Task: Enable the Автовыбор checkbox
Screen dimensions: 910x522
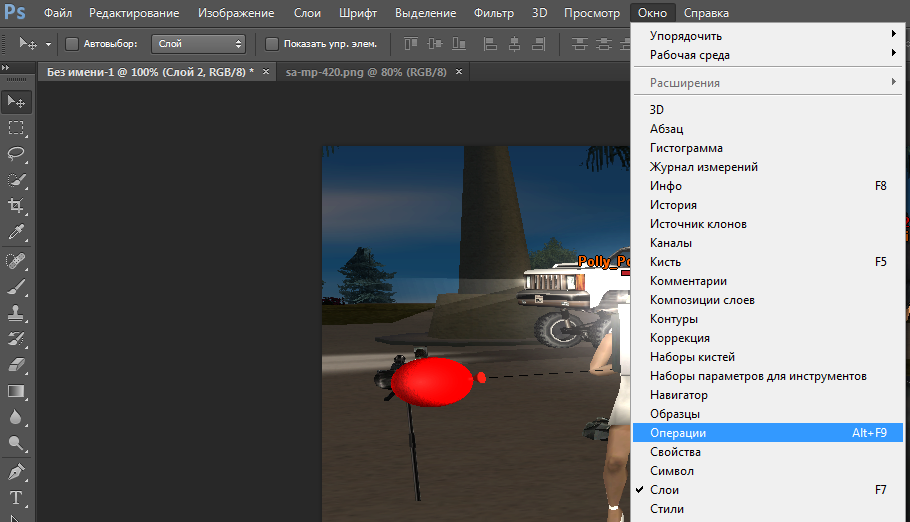Action: point(72,44)
